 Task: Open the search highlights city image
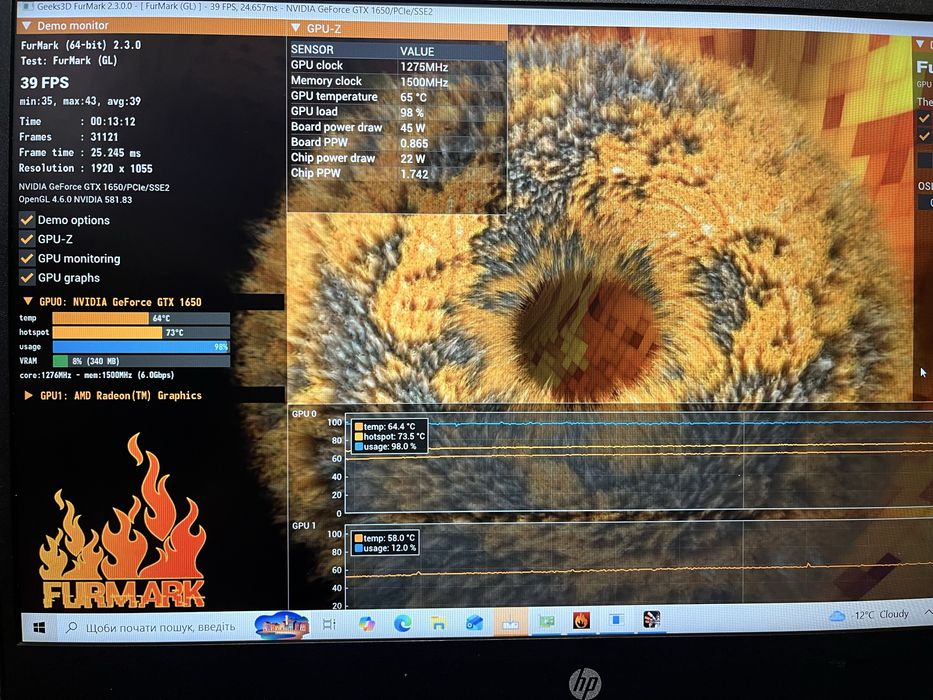[281, 625]
